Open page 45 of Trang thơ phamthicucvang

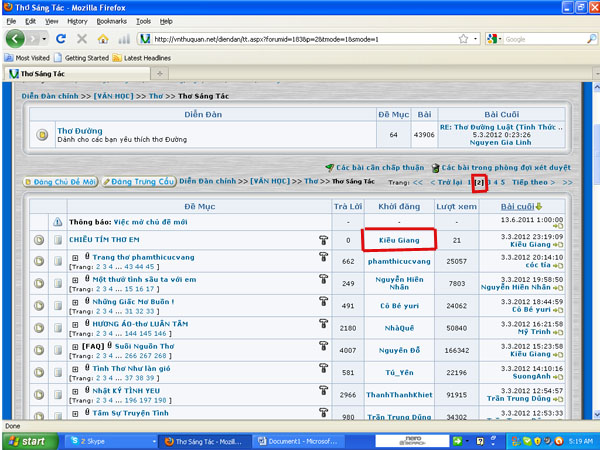click(x=150, y=267)
